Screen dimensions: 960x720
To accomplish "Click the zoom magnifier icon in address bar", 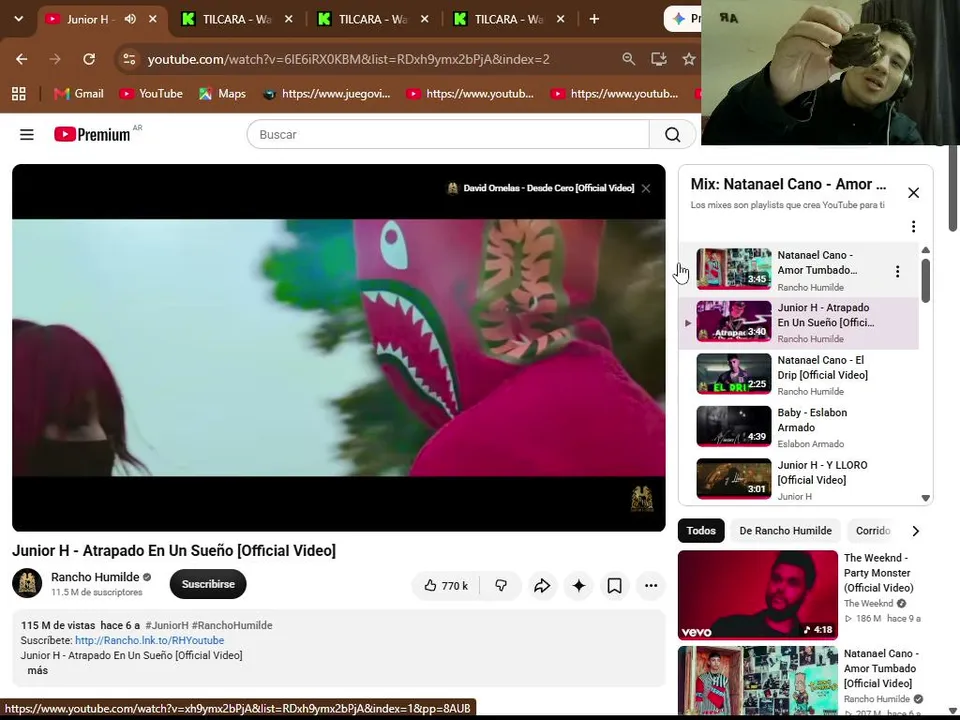I will pos(629,59).
